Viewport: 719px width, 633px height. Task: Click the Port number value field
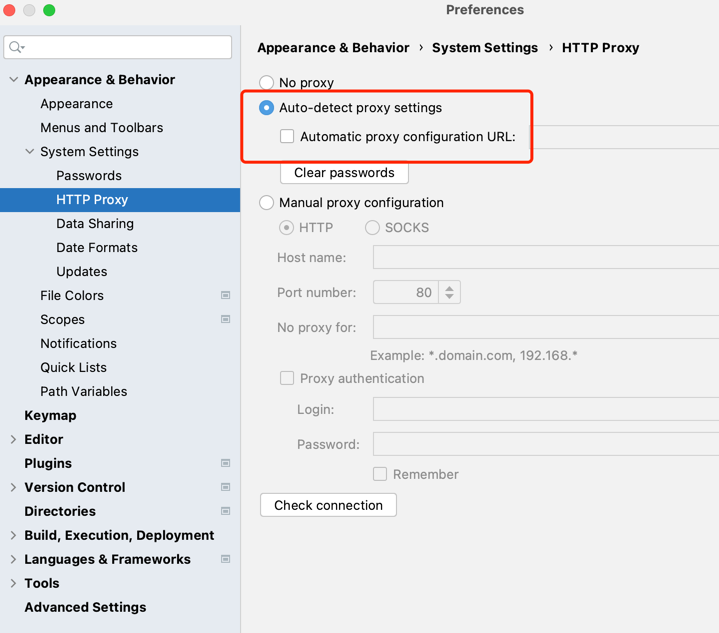click(x=406, y=292)
